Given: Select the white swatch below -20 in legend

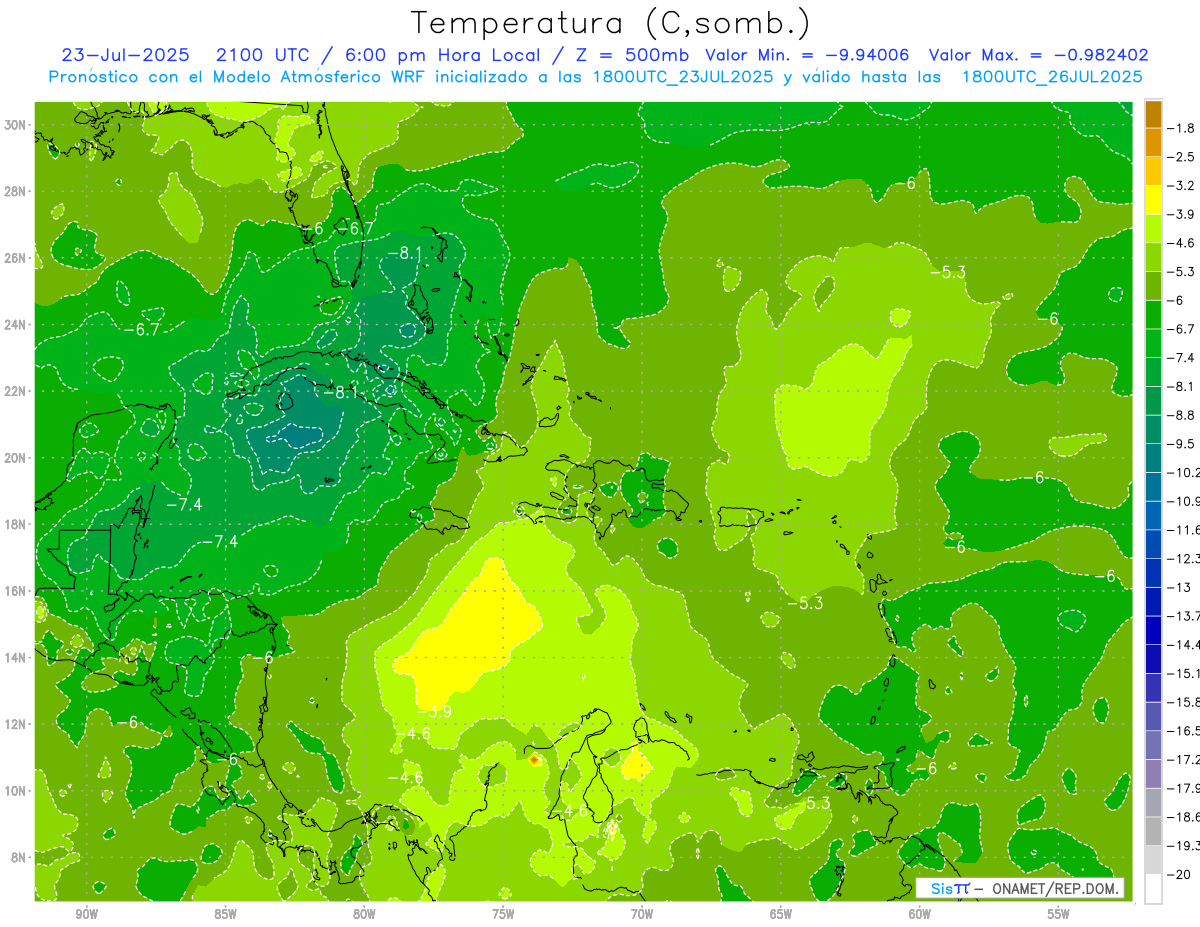Looking at the screenshot, I should pyautogui.click(x=1153, y=889).
